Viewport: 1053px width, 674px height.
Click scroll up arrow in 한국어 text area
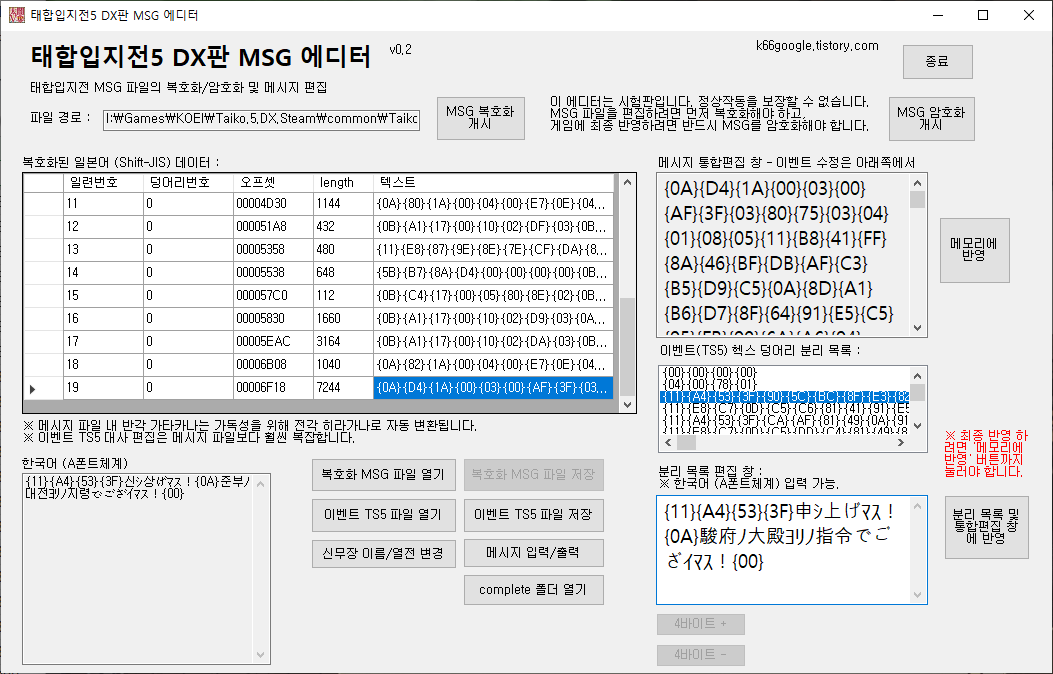point(261,483)
